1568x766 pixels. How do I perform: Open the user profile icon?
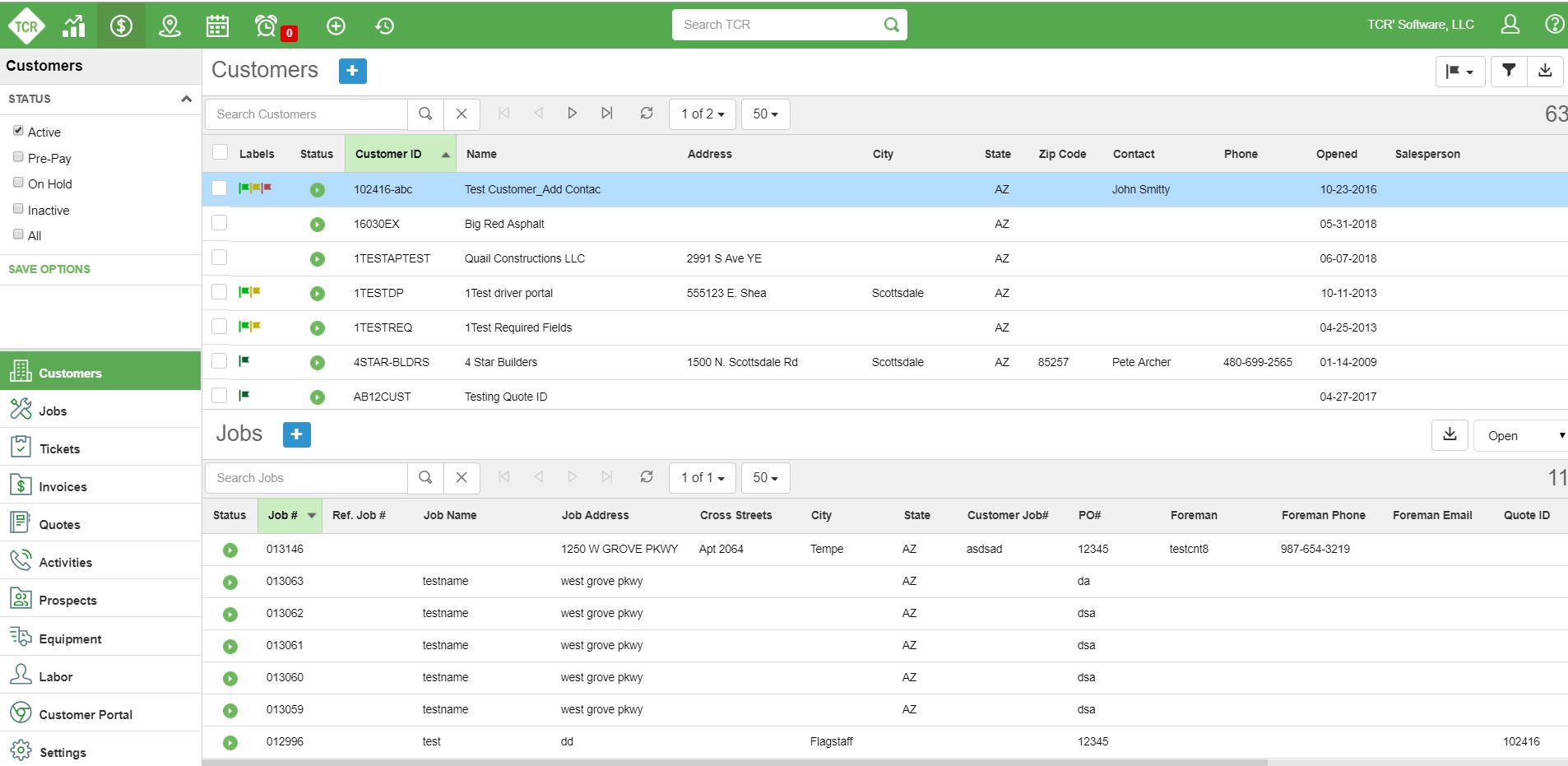tap(1510, 25)
